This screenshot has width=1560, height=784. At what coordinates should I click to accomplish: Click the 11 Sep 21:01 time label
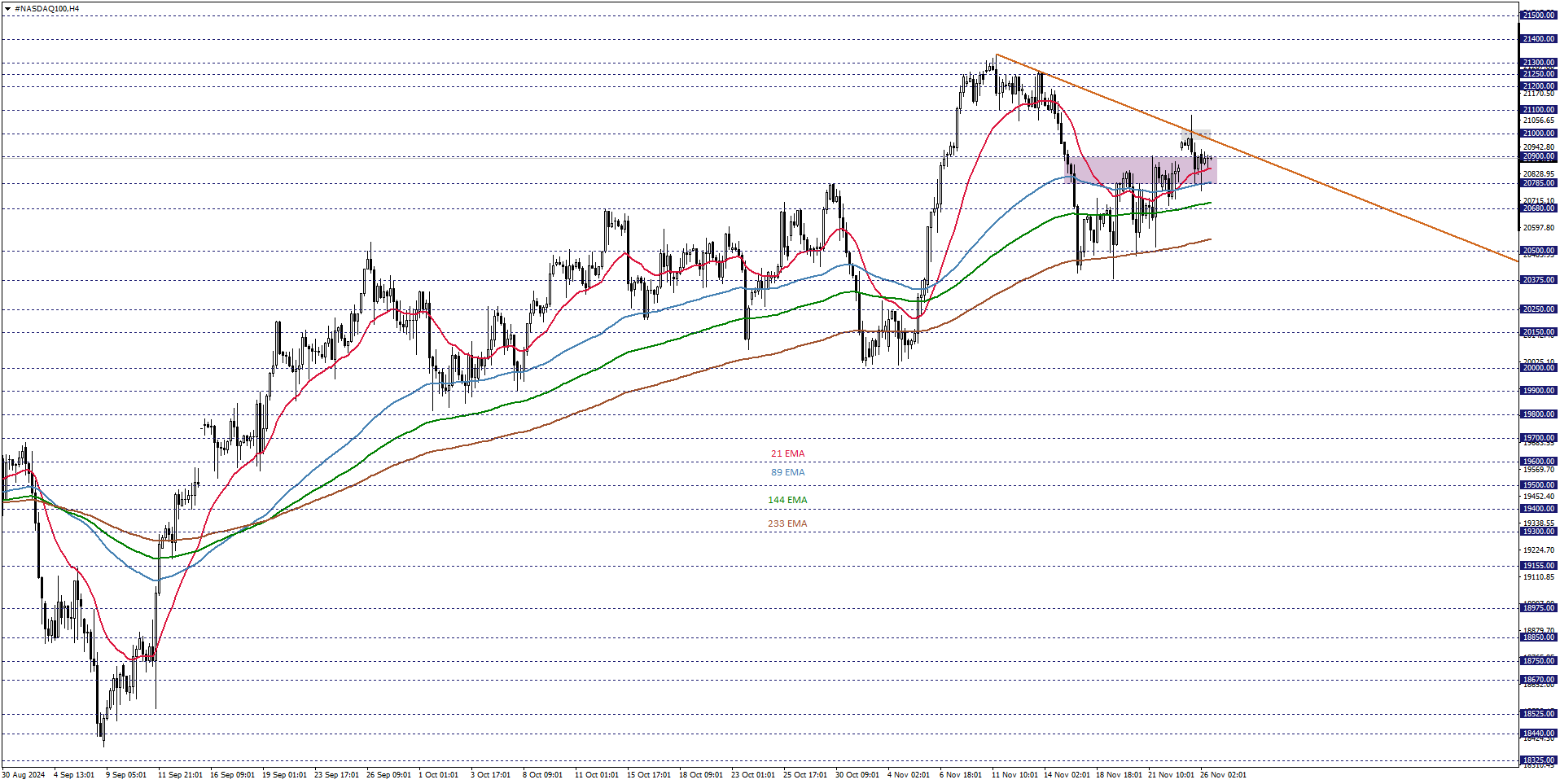[x=180, y=775]
